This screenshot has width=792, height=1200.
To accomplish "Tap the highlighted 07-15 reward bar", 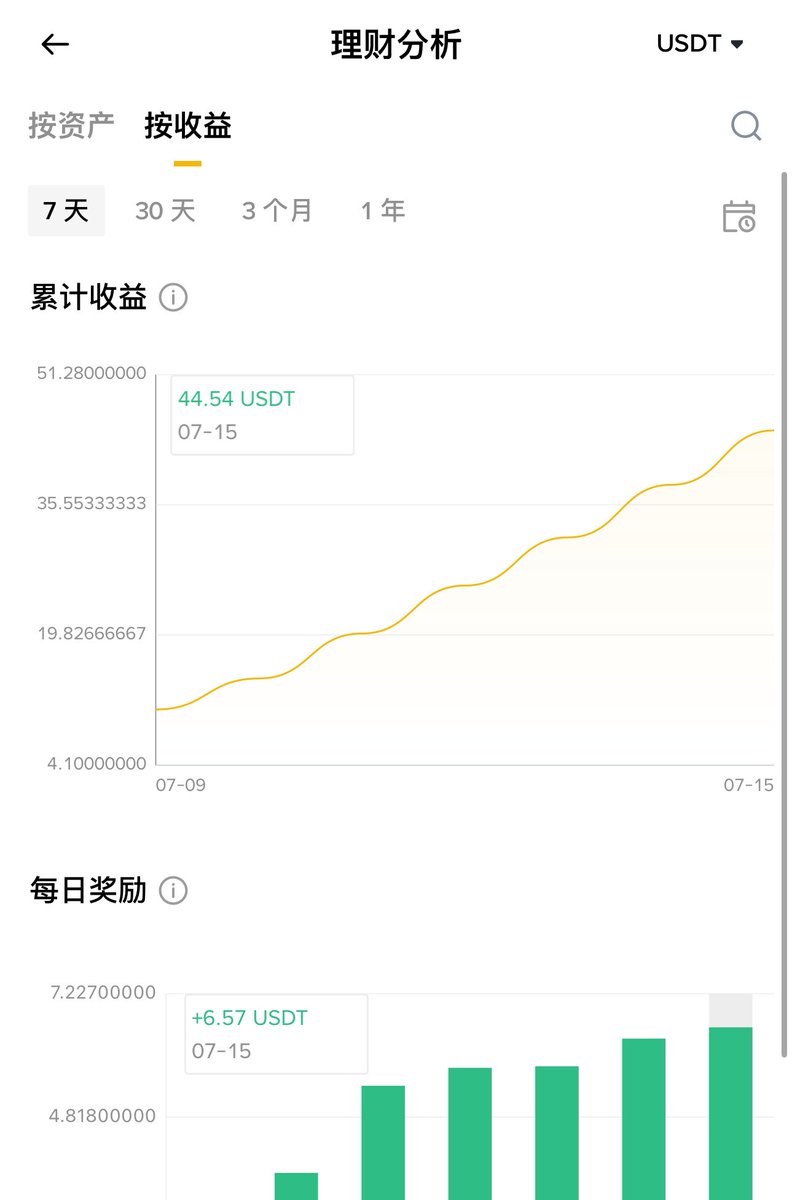I will pyautogui.click(x=730, y=1113).
